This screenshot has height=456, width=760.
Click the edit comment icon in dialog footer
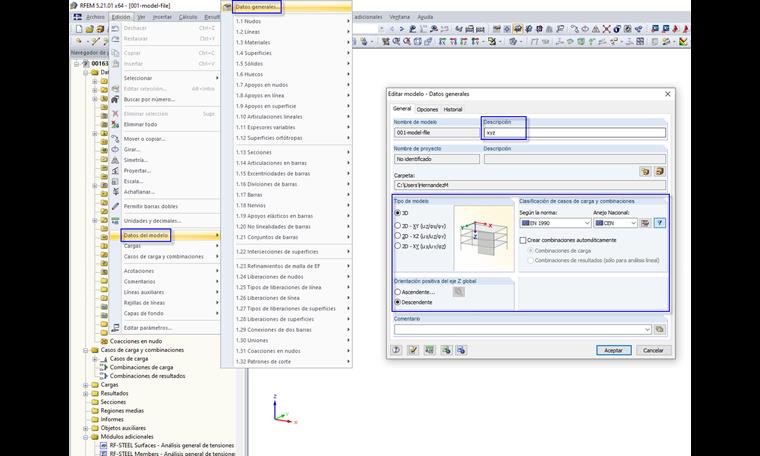click(413, 350)
